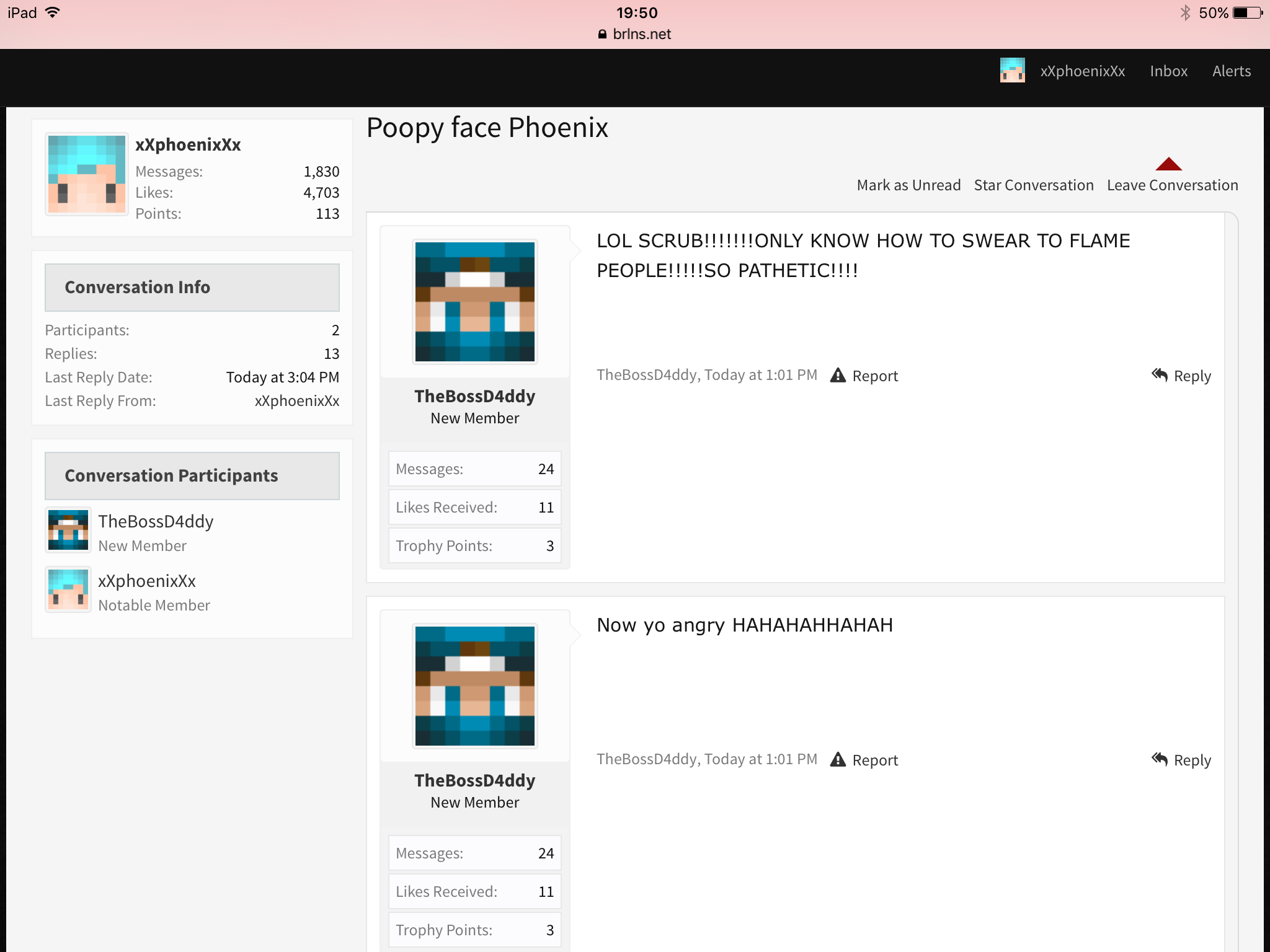The height and width of the screenshot is (952, 1270).
Task: Open the Inbox menu
Action: click(1168, 71)
